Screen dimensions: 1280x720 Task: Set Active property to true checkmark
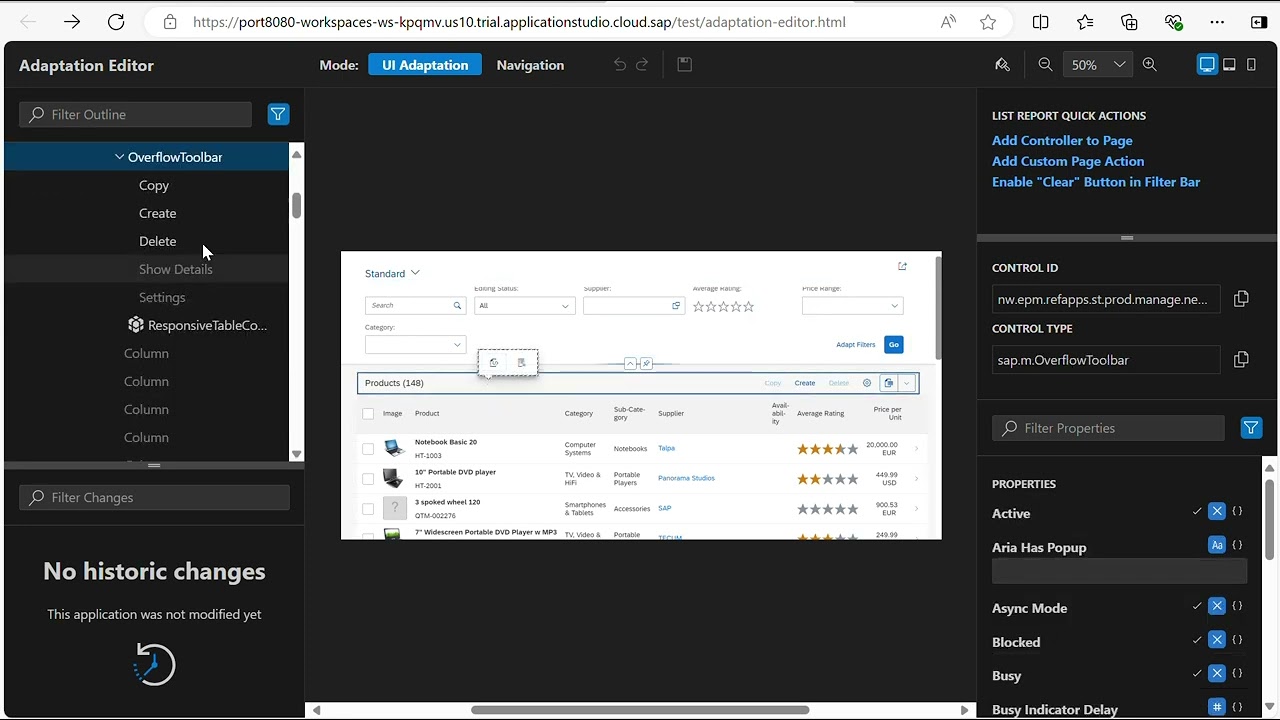click(1197, 512)
